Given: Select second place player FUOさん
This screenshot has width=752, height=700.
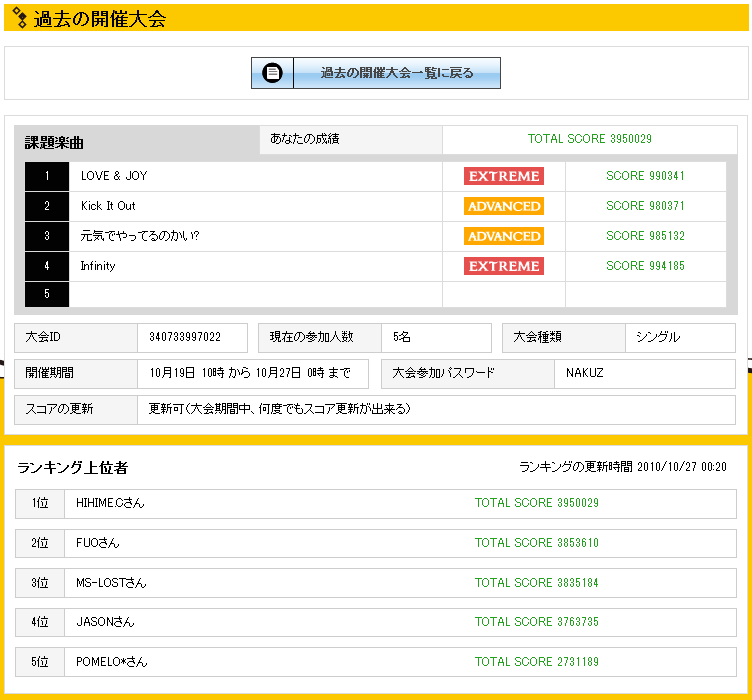Looking at the screenshot, I should 98,543.
